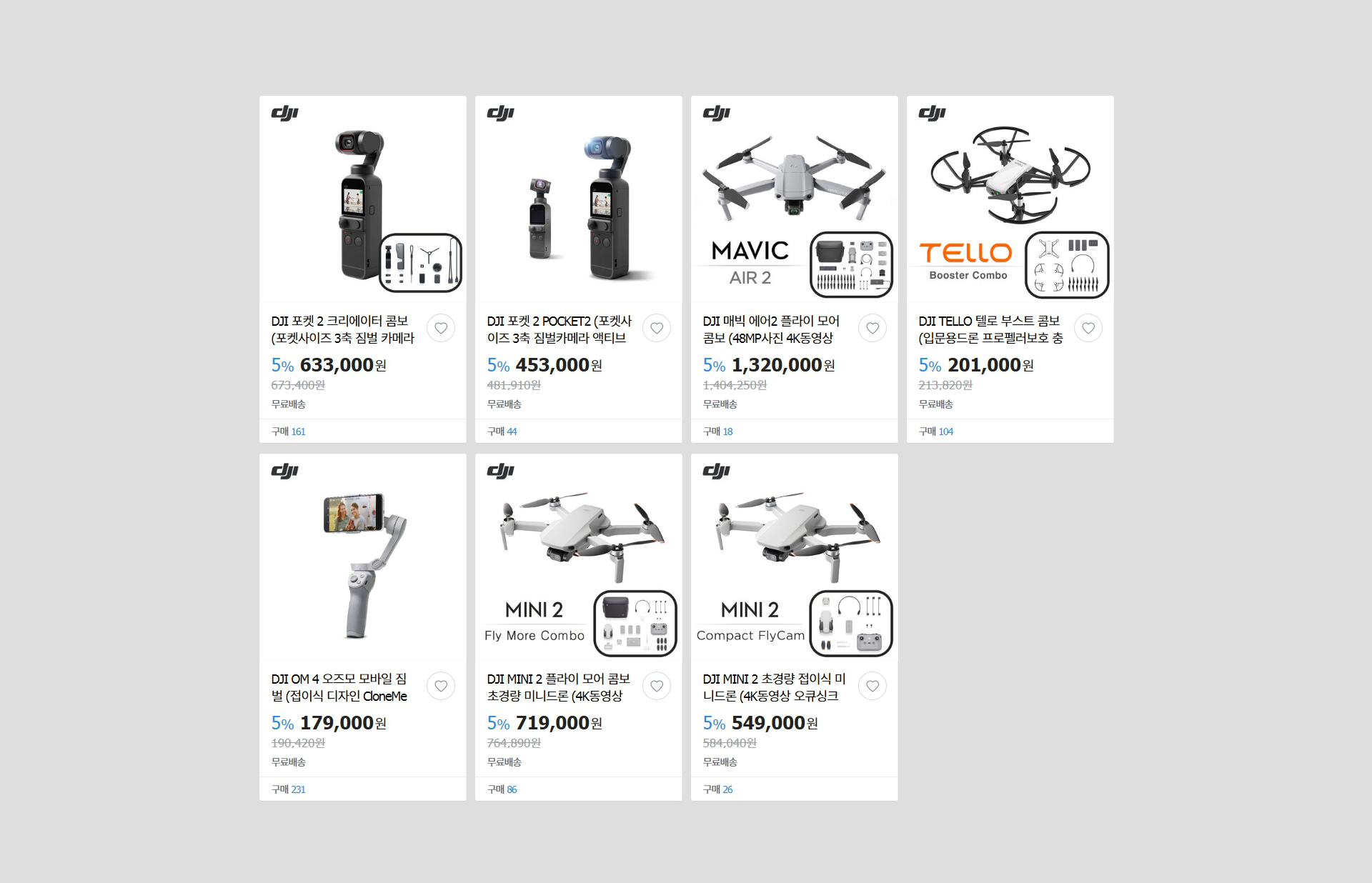
Task: Open the Mavic Air 2 drone thumbnail
Action: pyautogui.click(x=795, y=199)
